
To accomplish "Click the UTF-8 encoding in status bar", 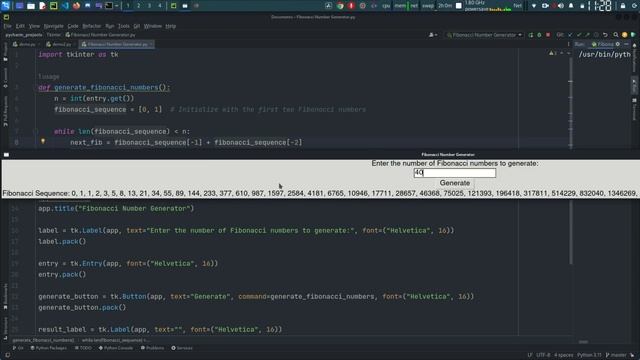I will click(x=543, y=355).
